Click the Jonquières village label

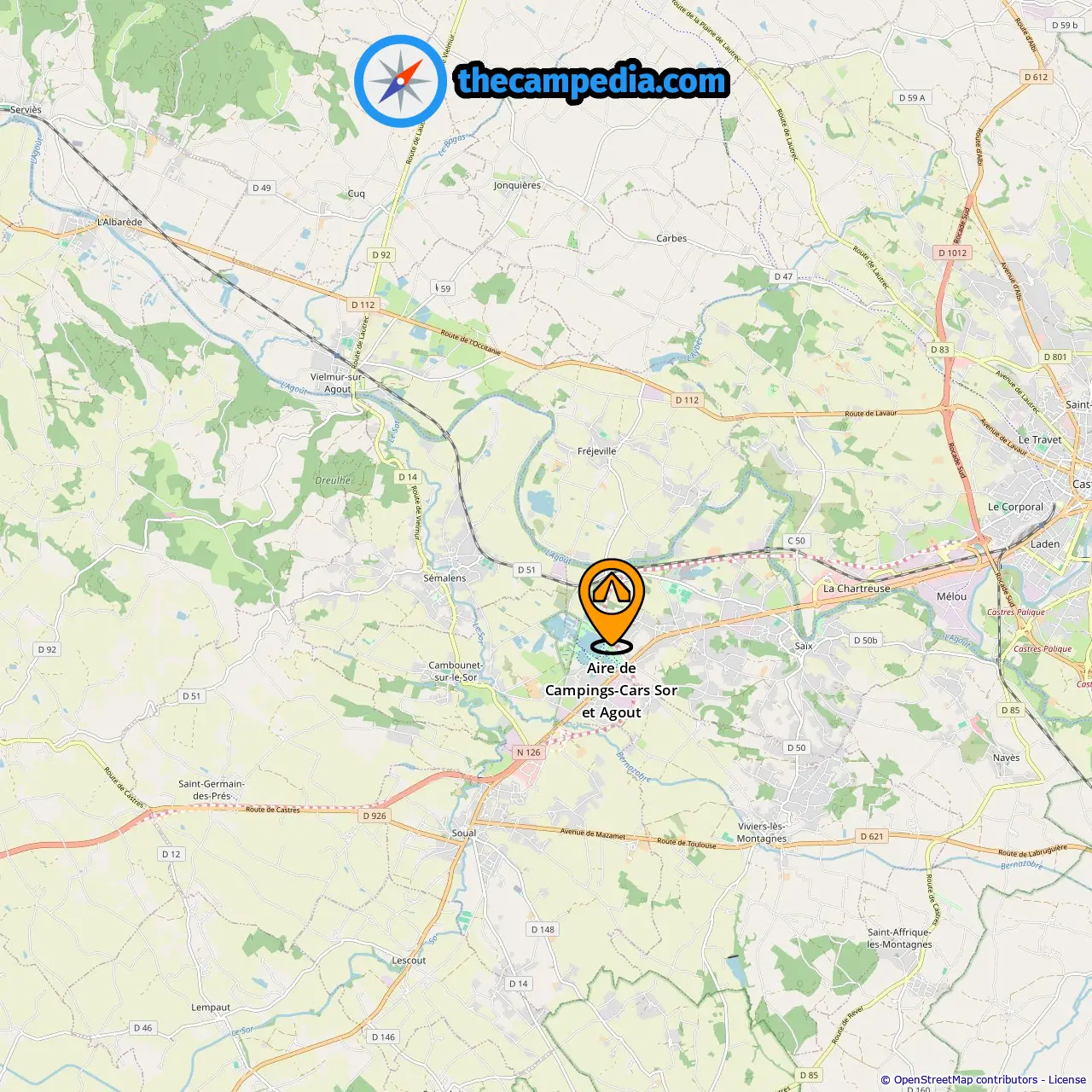[517, 185]
